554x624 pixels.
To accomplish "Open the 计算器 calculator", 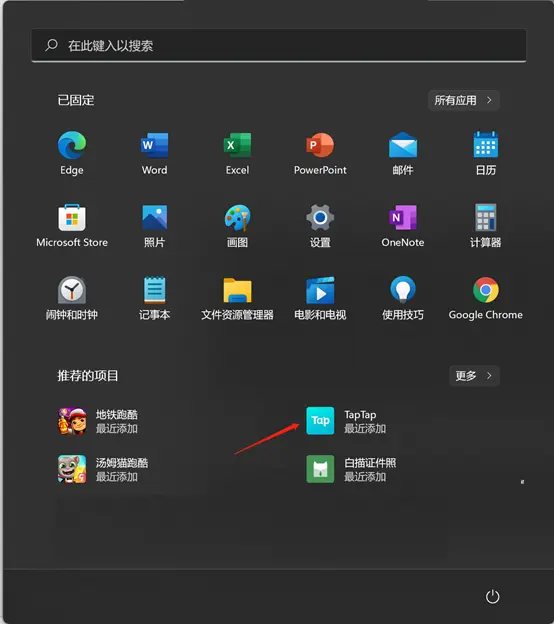I will pyautogui.click(x=486, y=226).
